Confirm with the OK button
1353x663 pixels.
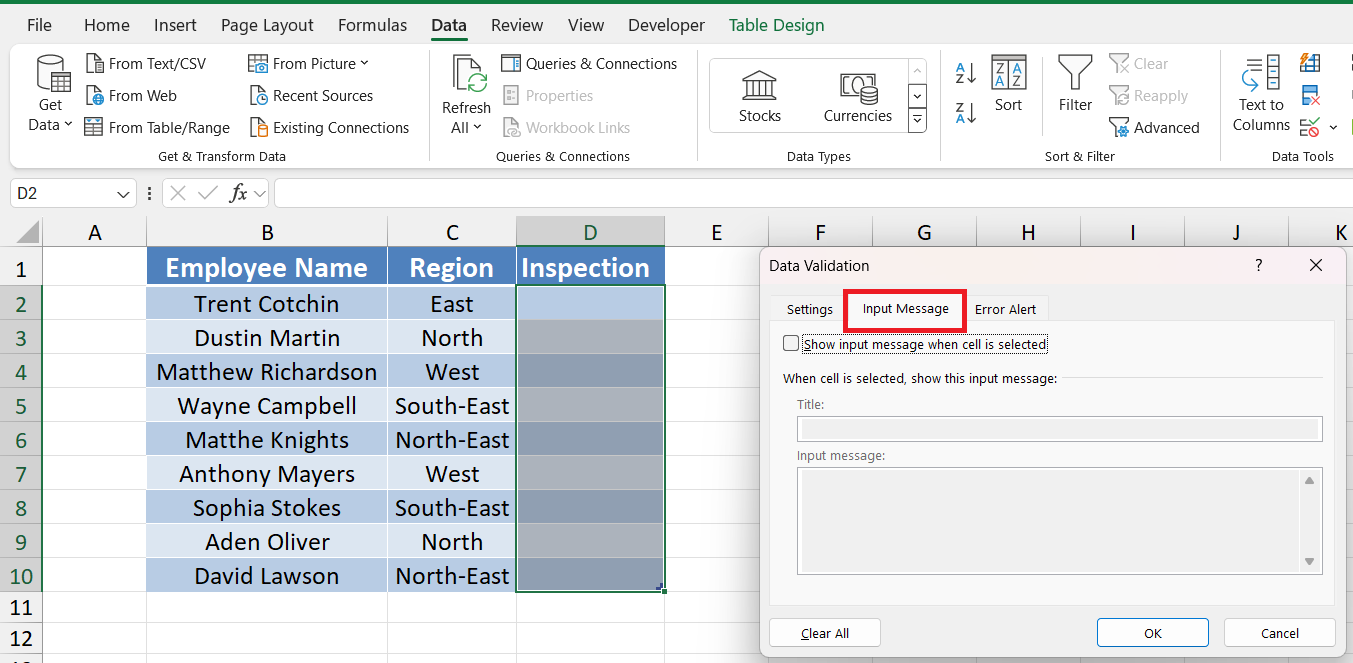[1152, 633]
